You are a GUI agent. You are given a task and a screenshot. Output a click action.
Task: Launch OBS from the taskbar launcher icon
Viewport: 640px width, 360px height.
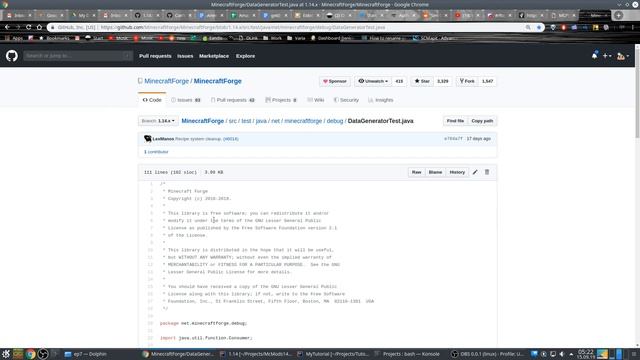(43, 354)
